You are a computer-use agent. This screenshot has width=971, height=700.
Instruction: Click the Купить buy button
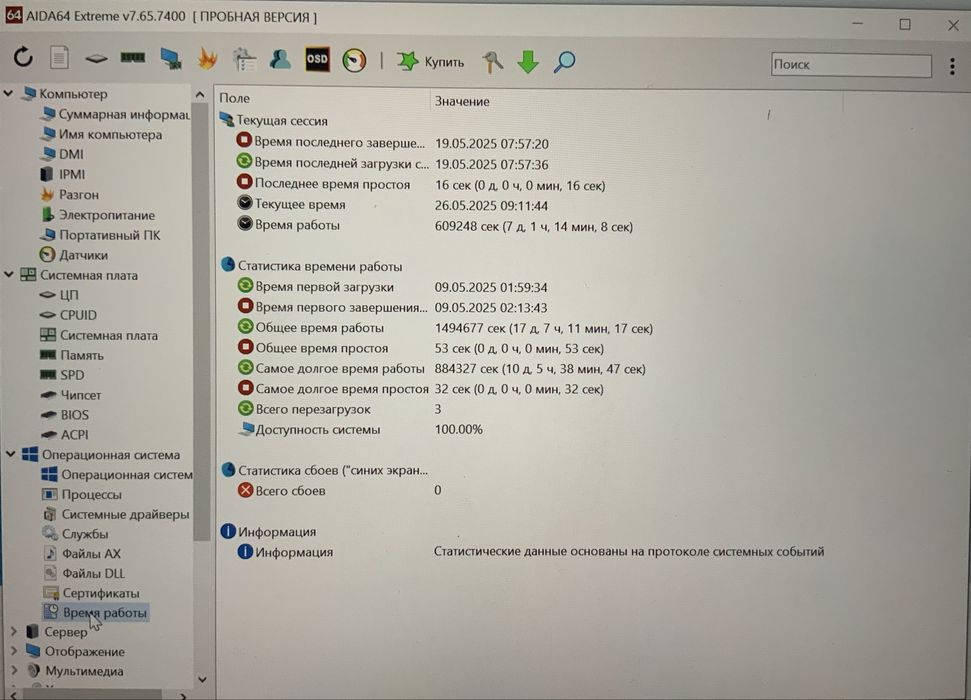[x=430, y=61]
